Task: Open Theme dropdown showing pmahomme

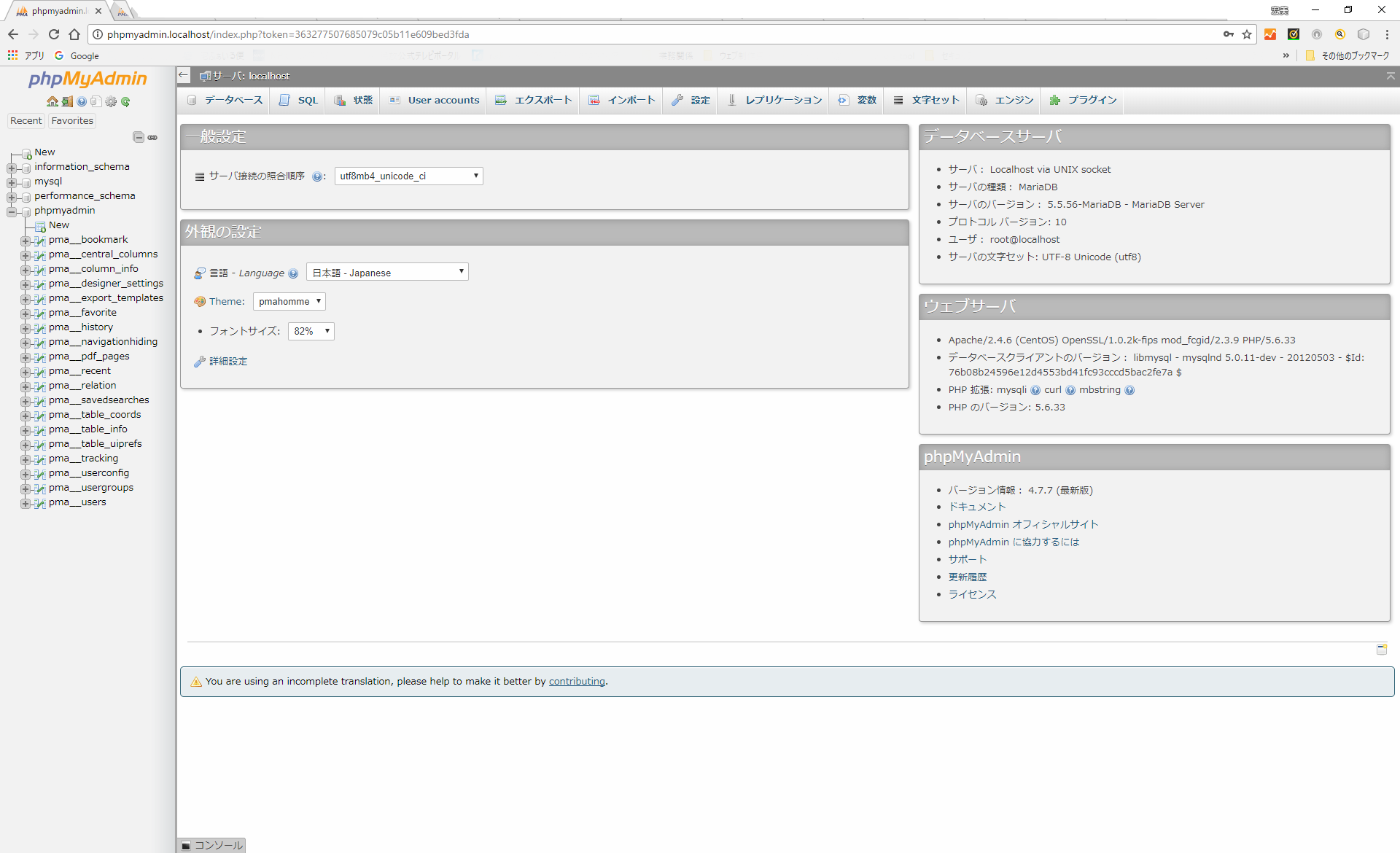Action: (289, 301)
